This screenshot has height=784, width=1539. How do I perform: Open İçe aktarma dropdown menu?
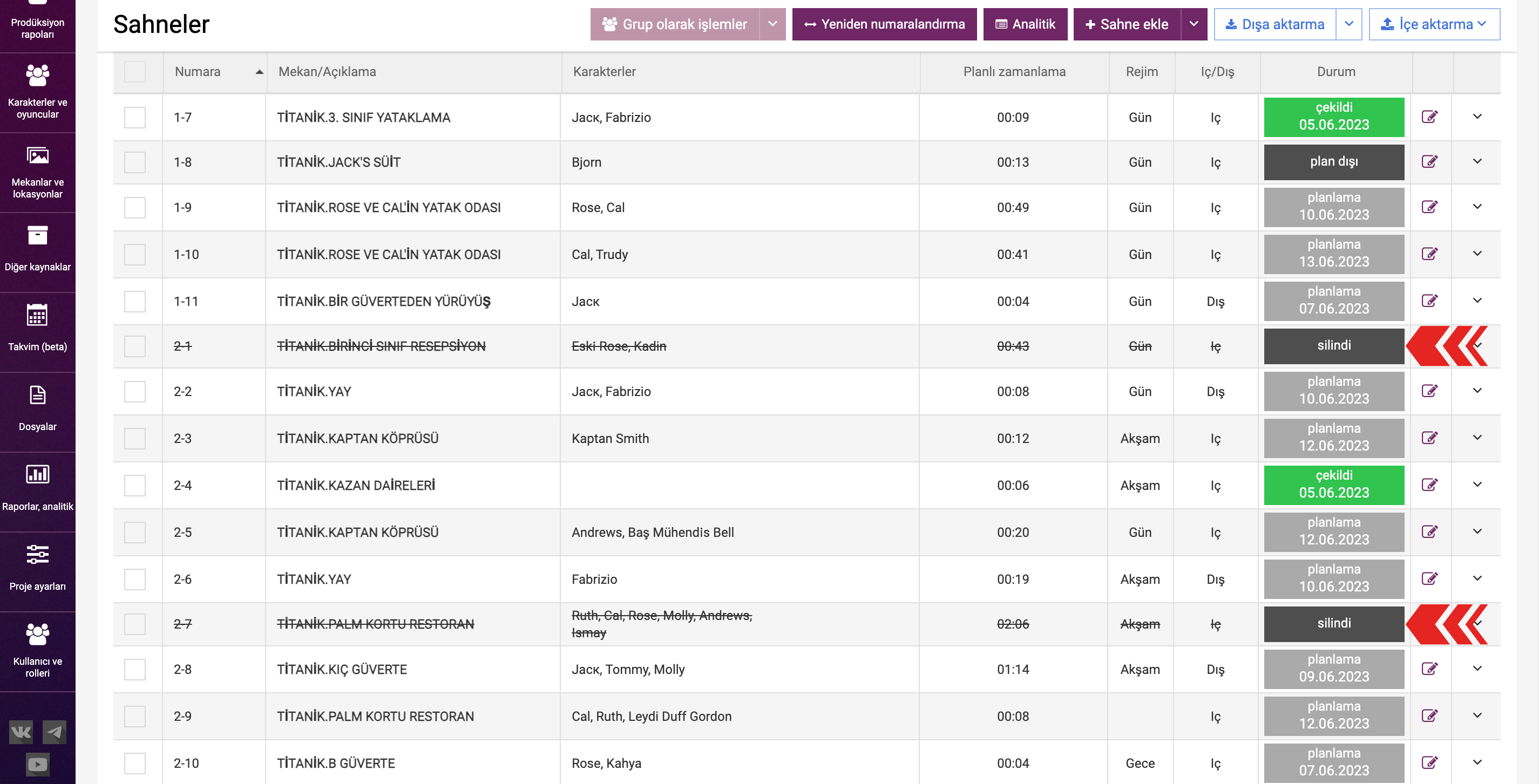click(x=1434, y=24)
